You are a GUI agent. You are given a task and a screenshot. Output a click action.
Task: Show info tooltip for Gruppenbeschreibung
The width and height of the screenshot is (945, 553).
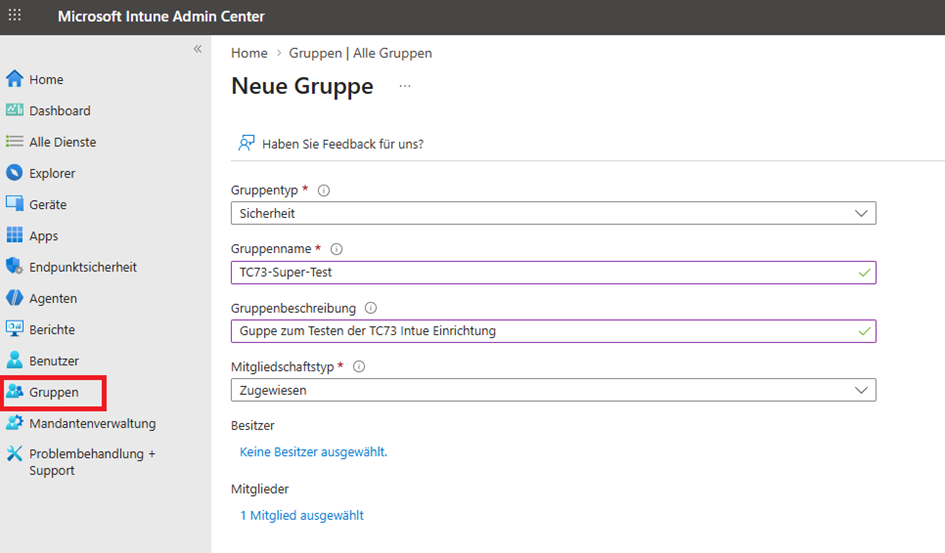[371, 308]
